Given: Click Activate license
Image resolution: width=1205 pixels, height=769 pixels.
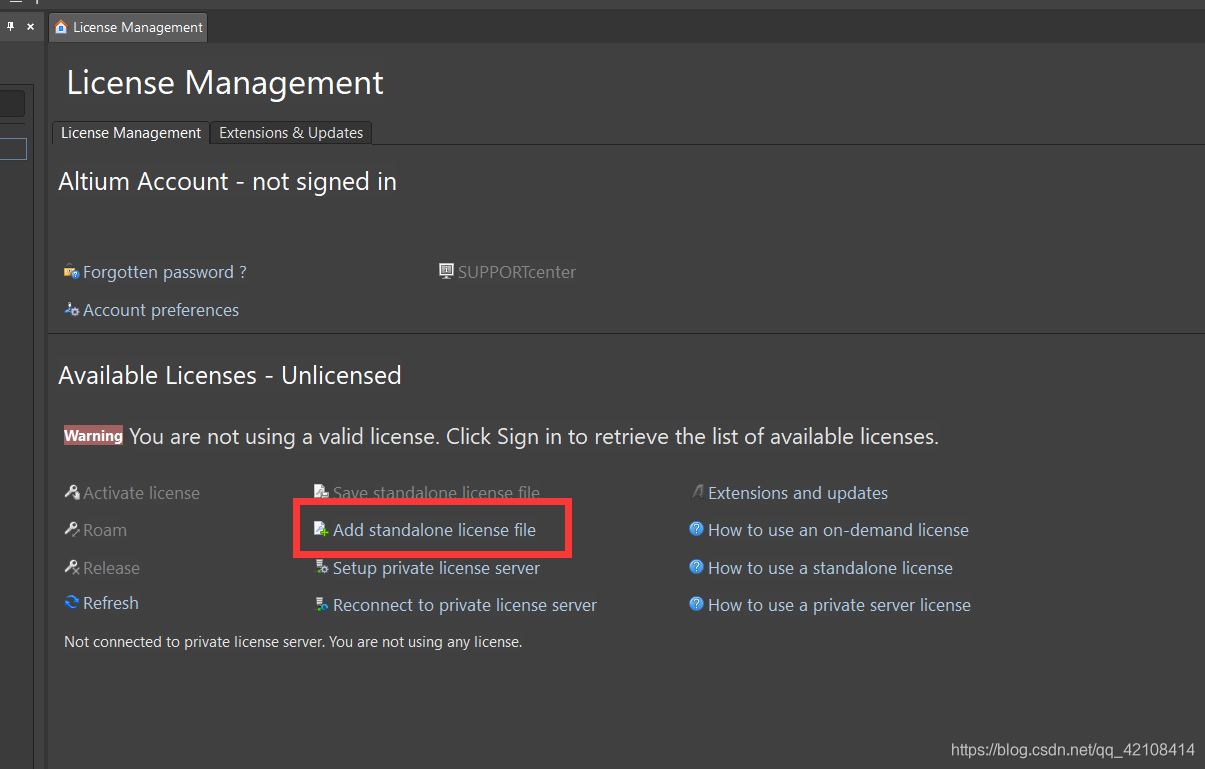Looking at the screenshot, I should (x=141, y=493).
